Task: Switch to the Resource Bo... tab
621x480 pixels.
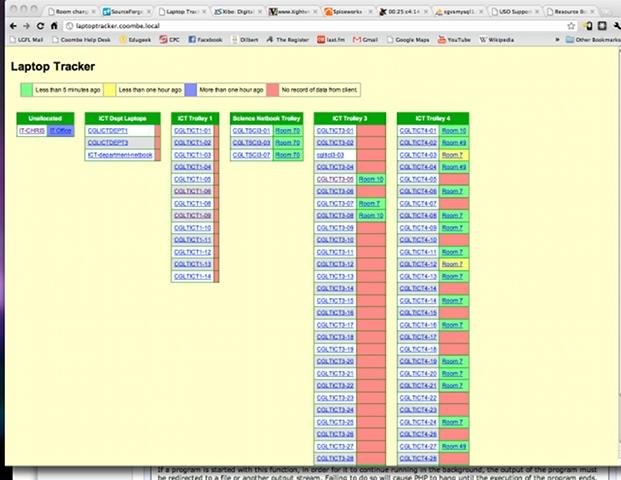Action: [570, 11]
